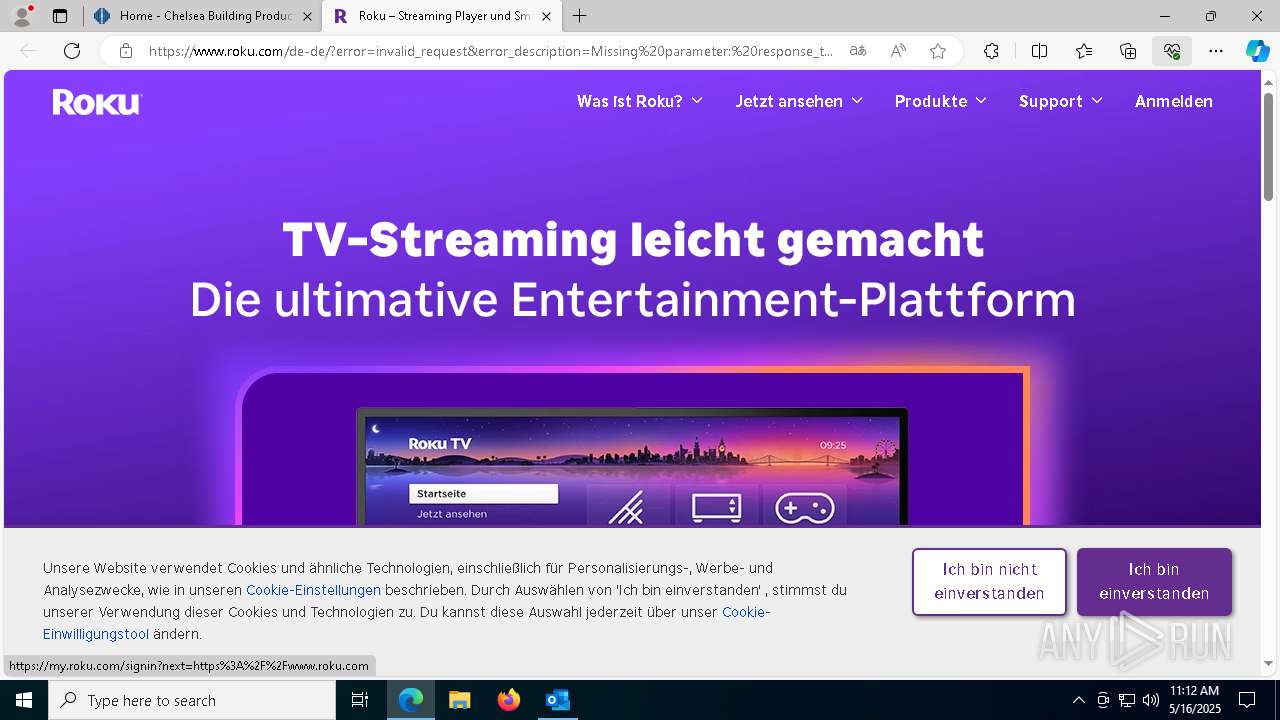
Task: Click the scrollbar down arrow
Action: click(x=1269, y=663)
